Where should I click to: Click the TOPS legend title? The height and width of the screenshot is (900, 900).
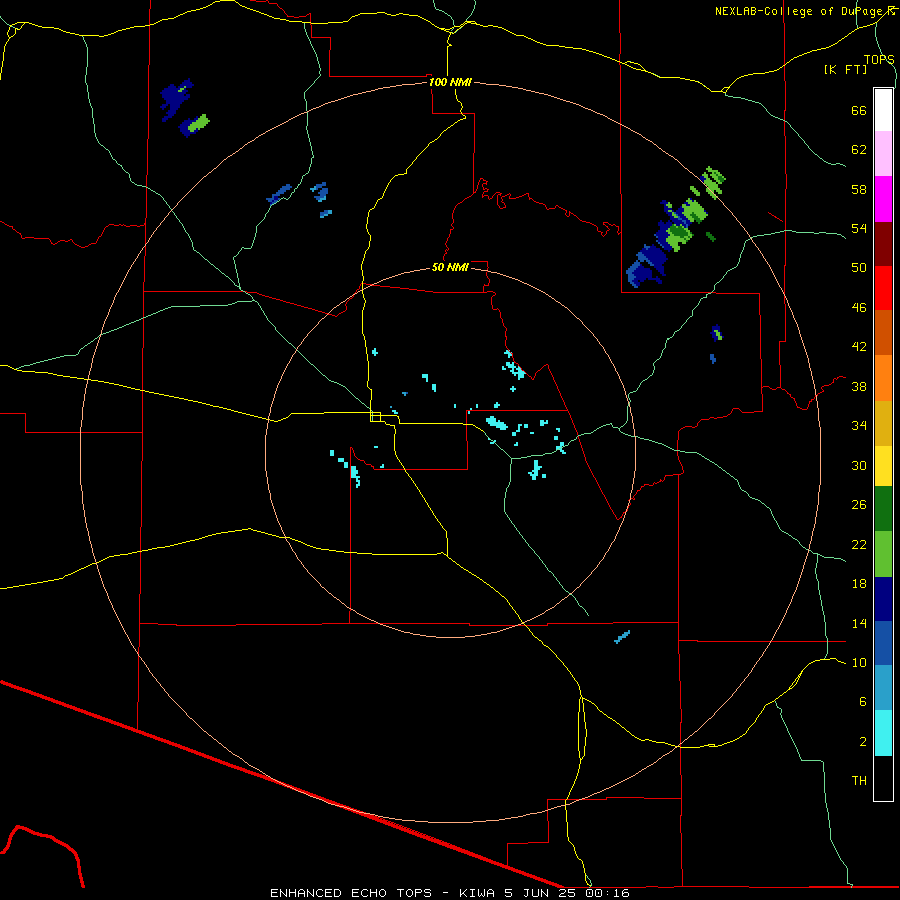879,59
